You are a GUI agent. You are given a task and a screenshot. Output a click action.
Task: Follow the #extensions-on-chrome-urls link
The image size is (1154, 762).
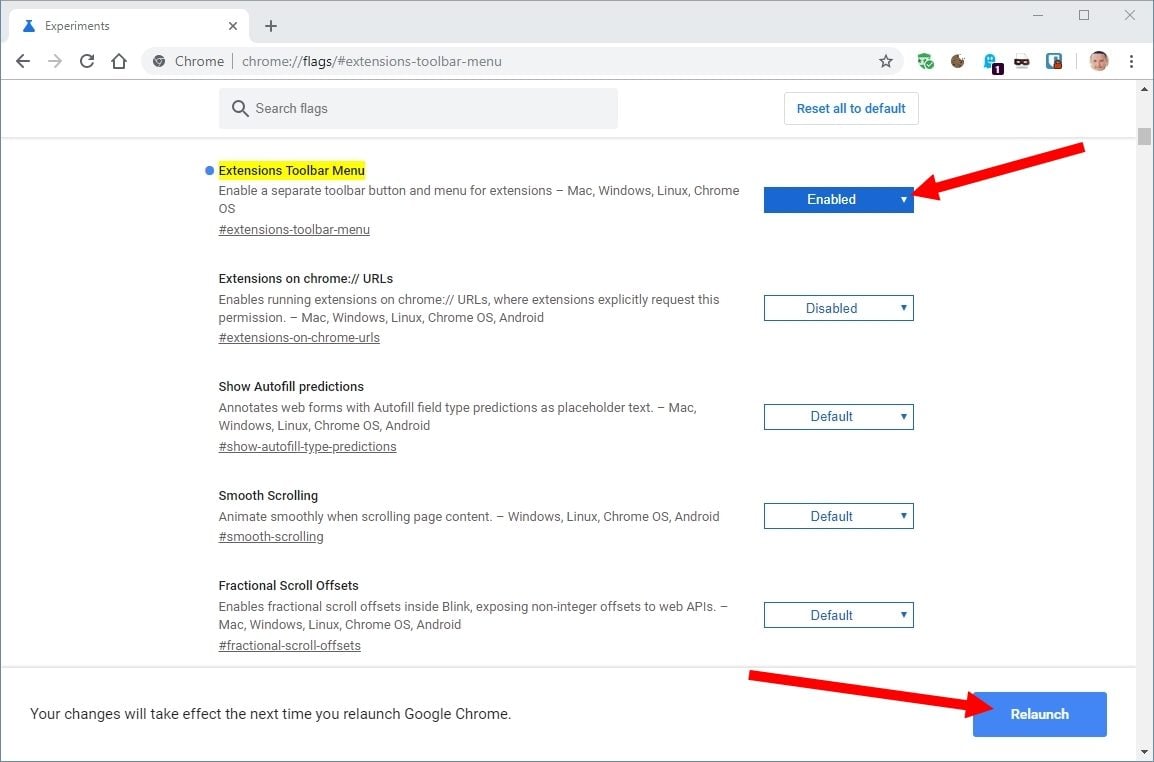[x=299, y=338]
